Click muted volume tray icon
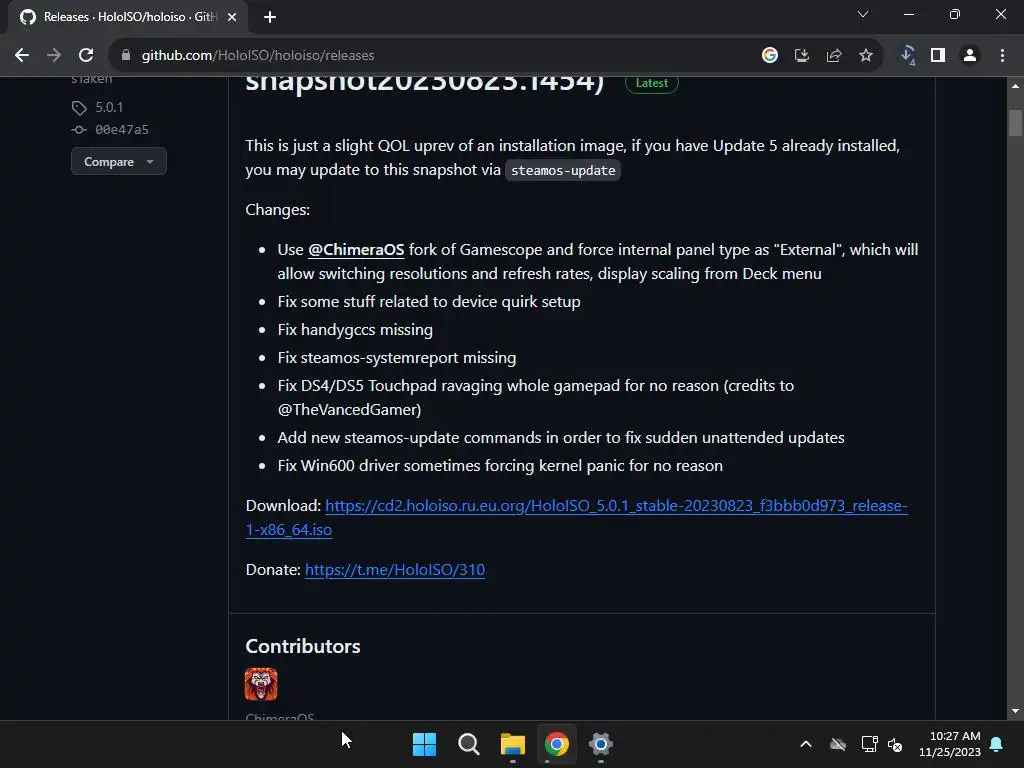The height and width of the screenshot is (768, 1024). click(x=895, y=744)
